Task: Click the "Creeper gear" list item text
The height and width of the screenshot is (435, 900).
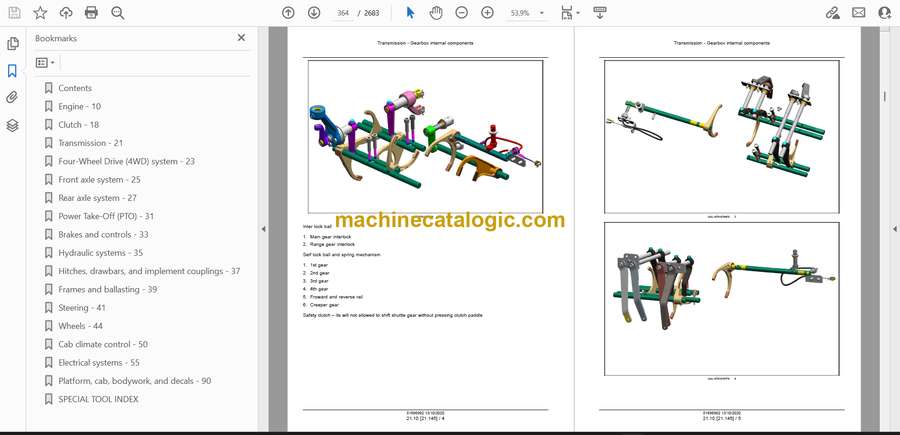Action: (x=324, y=305)
